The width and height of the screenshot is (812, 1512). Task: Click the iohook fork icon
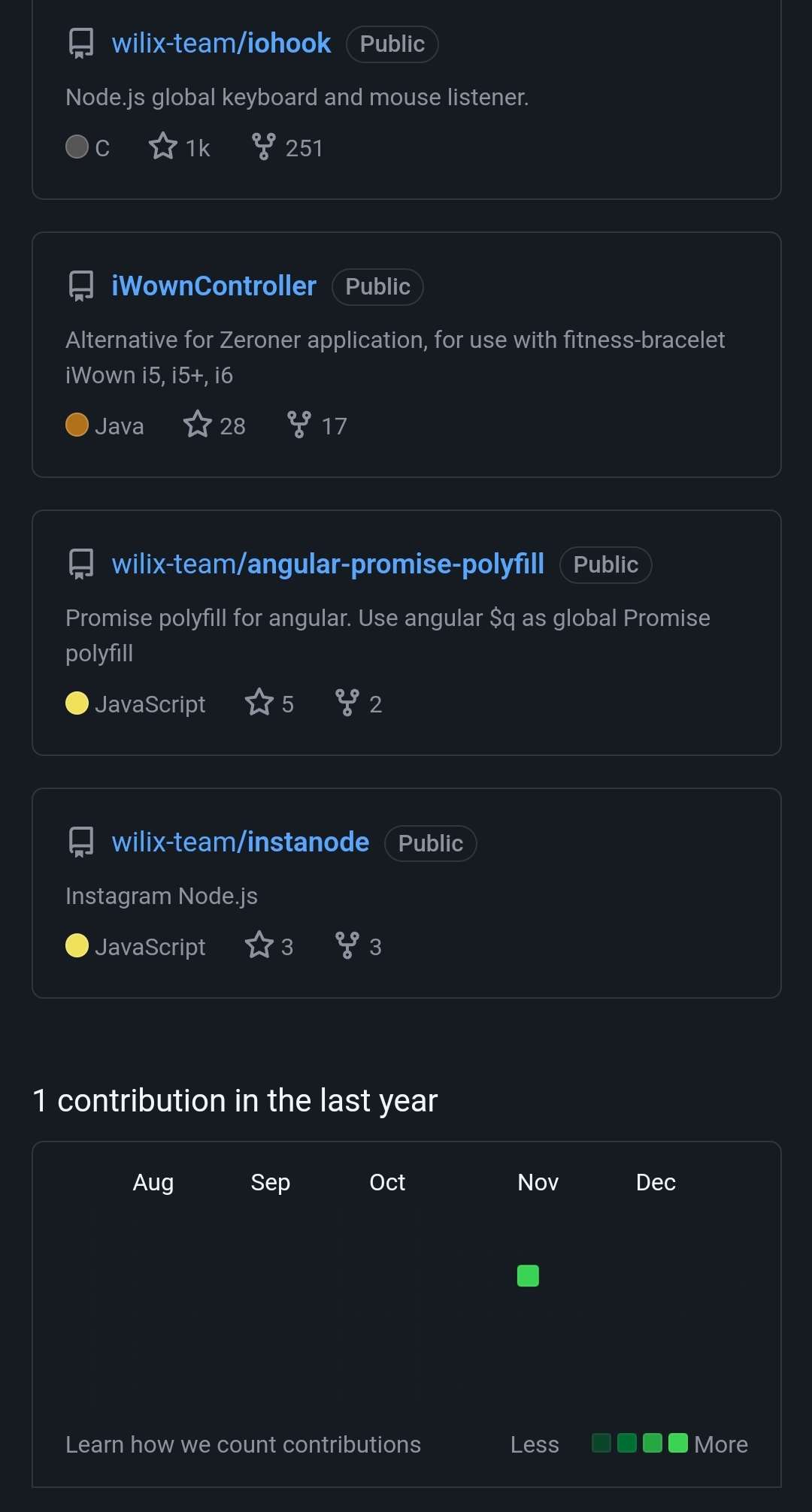[x=263, y=147]
